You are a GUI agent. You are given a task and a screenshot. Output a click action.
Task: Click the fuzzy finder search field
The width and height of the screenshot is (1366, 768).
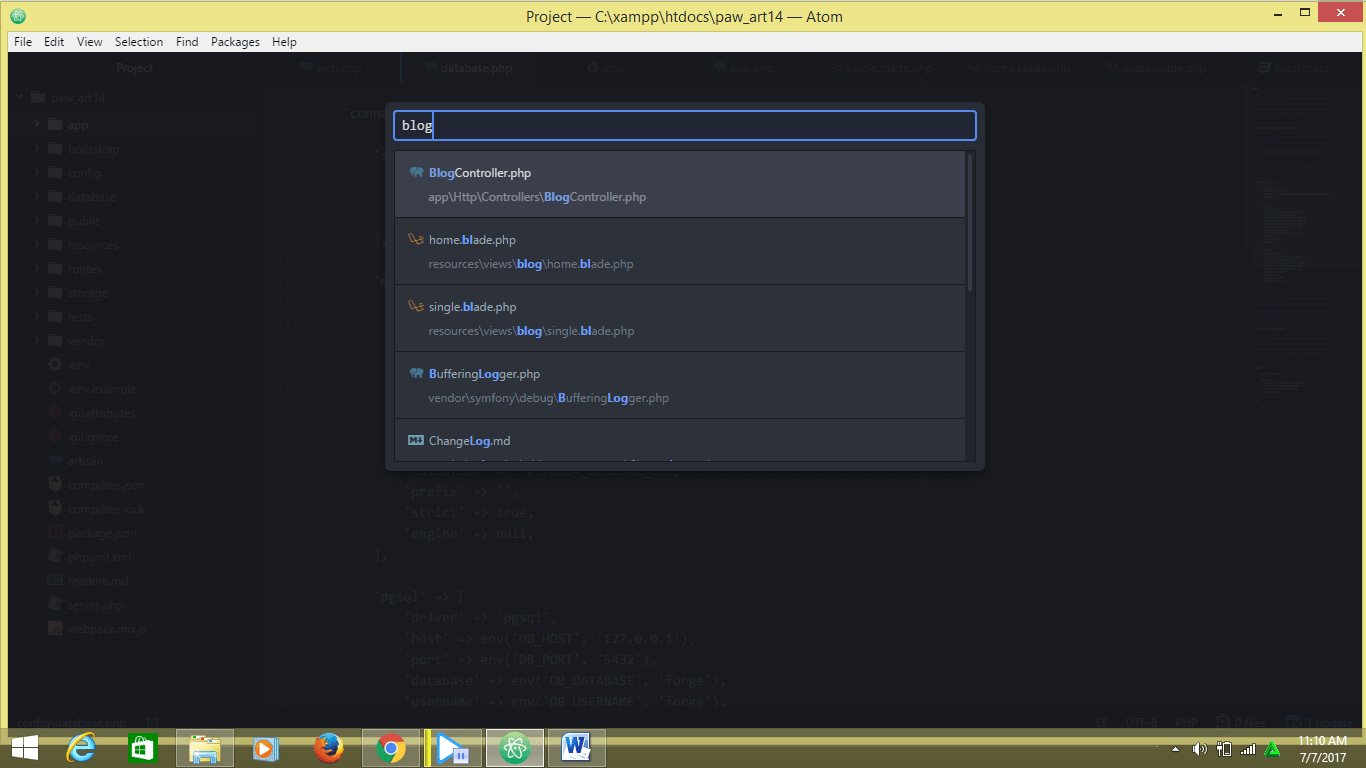pyautogui.click(x=684, y=125)
